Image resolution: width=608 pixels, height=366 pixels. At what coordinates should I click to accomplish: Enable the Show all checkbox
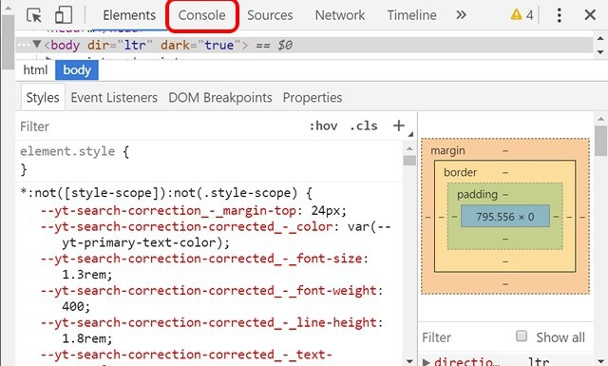(x=522, y=336)
